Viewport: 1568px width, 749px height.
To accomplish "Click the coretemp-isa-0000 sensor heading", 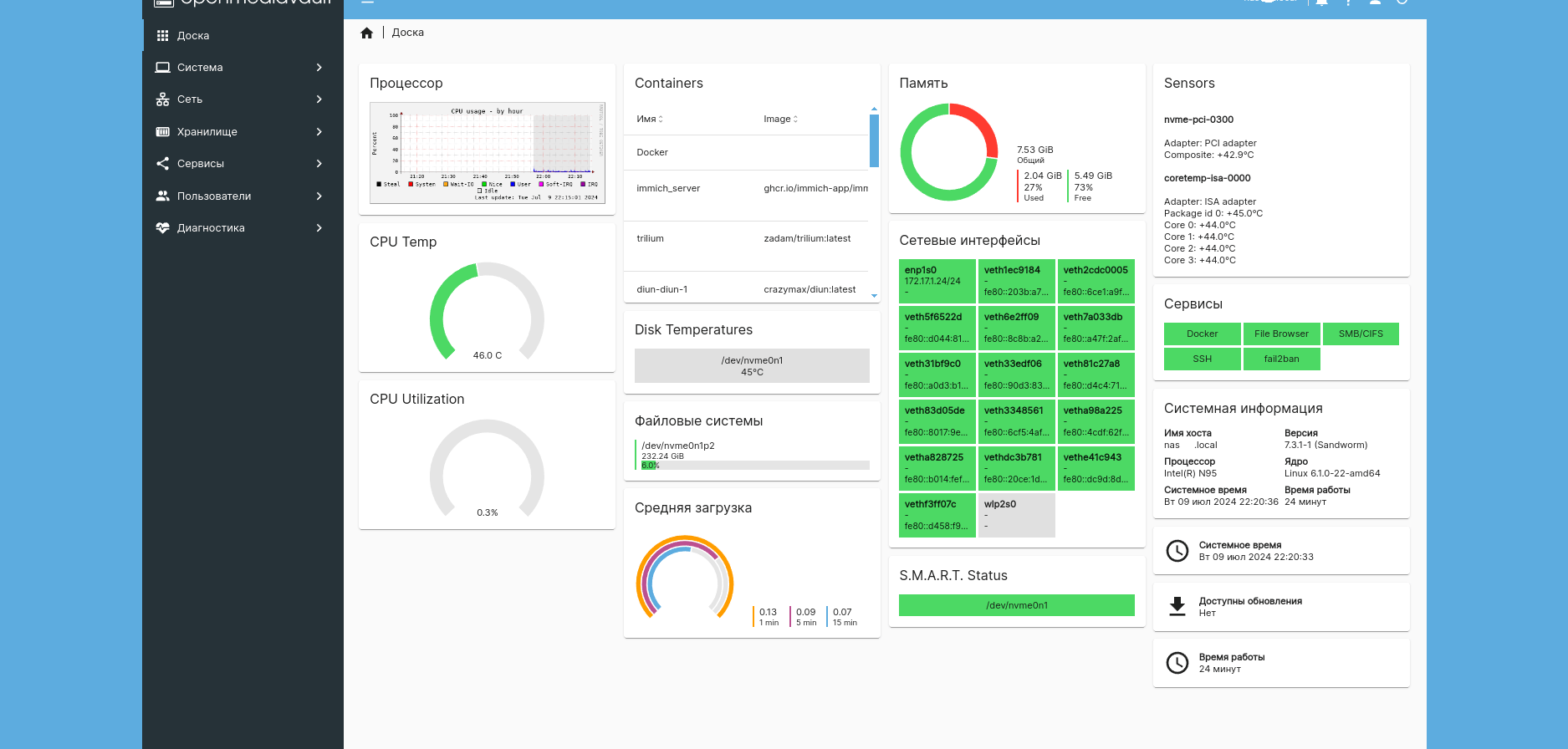I will (1207, 179).
